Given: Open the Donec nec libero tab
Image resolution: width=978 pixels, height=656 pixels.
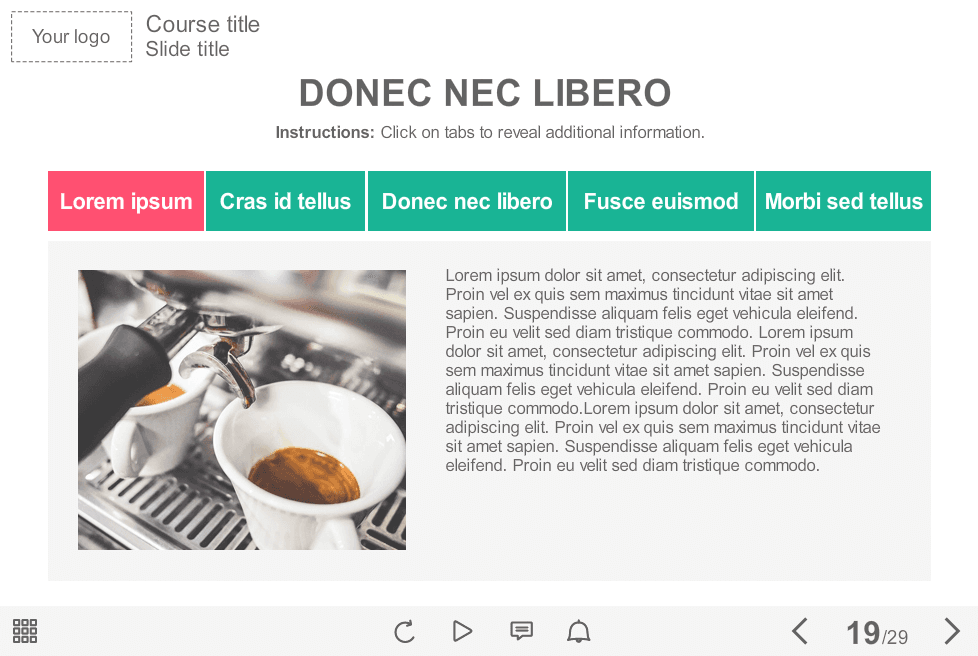Looking at the screenshot, I should coord(467,201).
